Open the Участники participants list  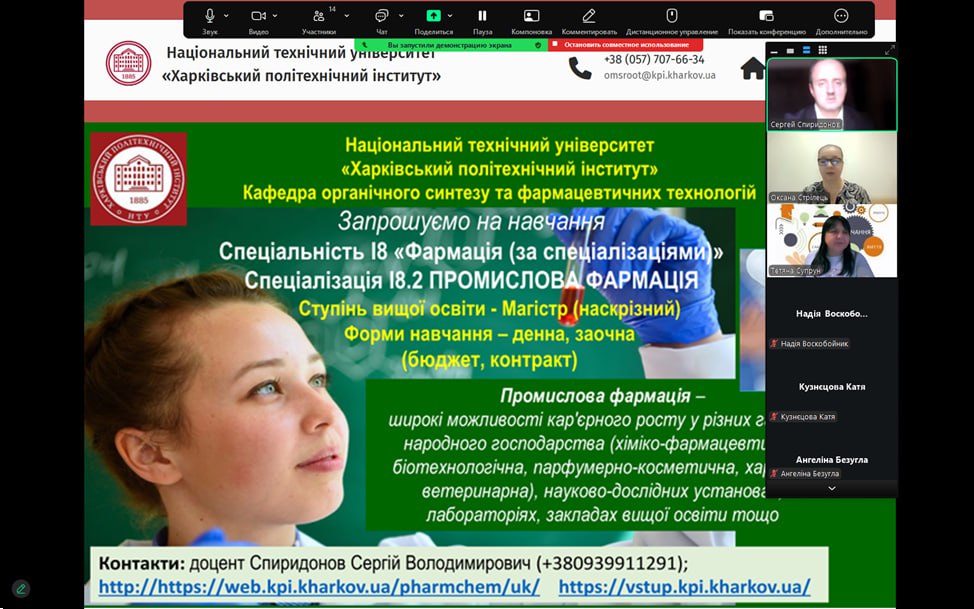coord(319,21)
